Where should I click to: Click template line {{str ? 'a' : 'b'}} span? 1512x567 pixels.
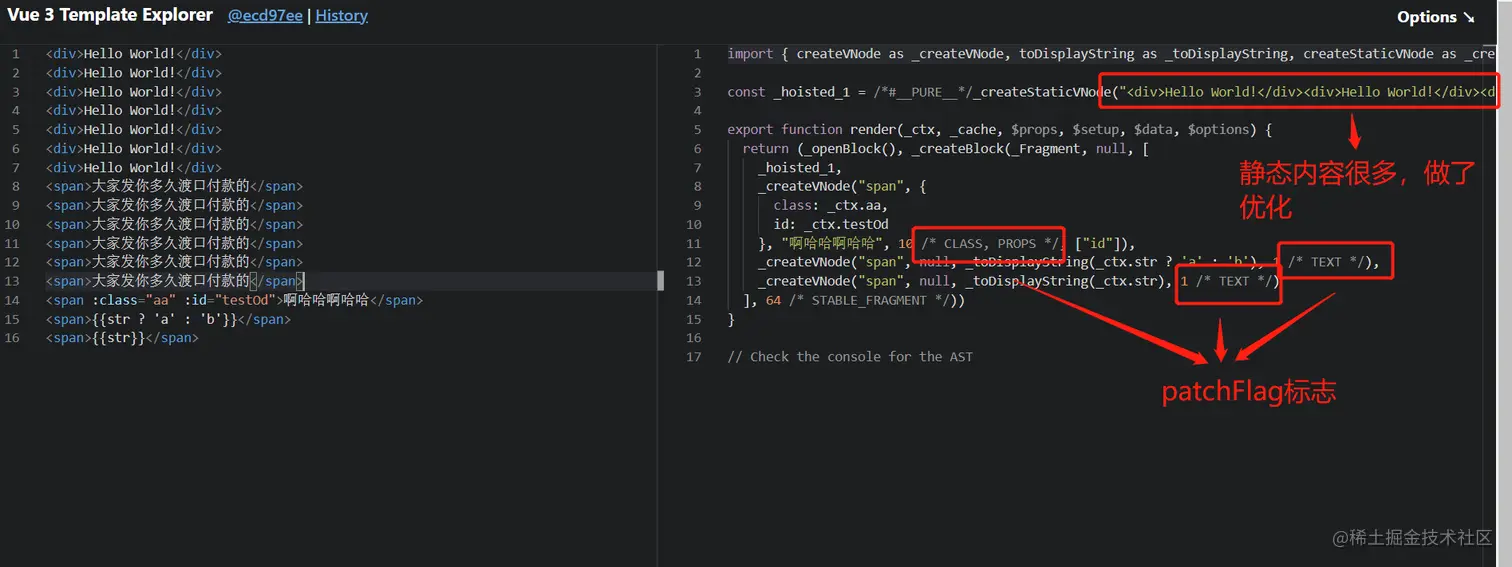(x=168, y=319)
